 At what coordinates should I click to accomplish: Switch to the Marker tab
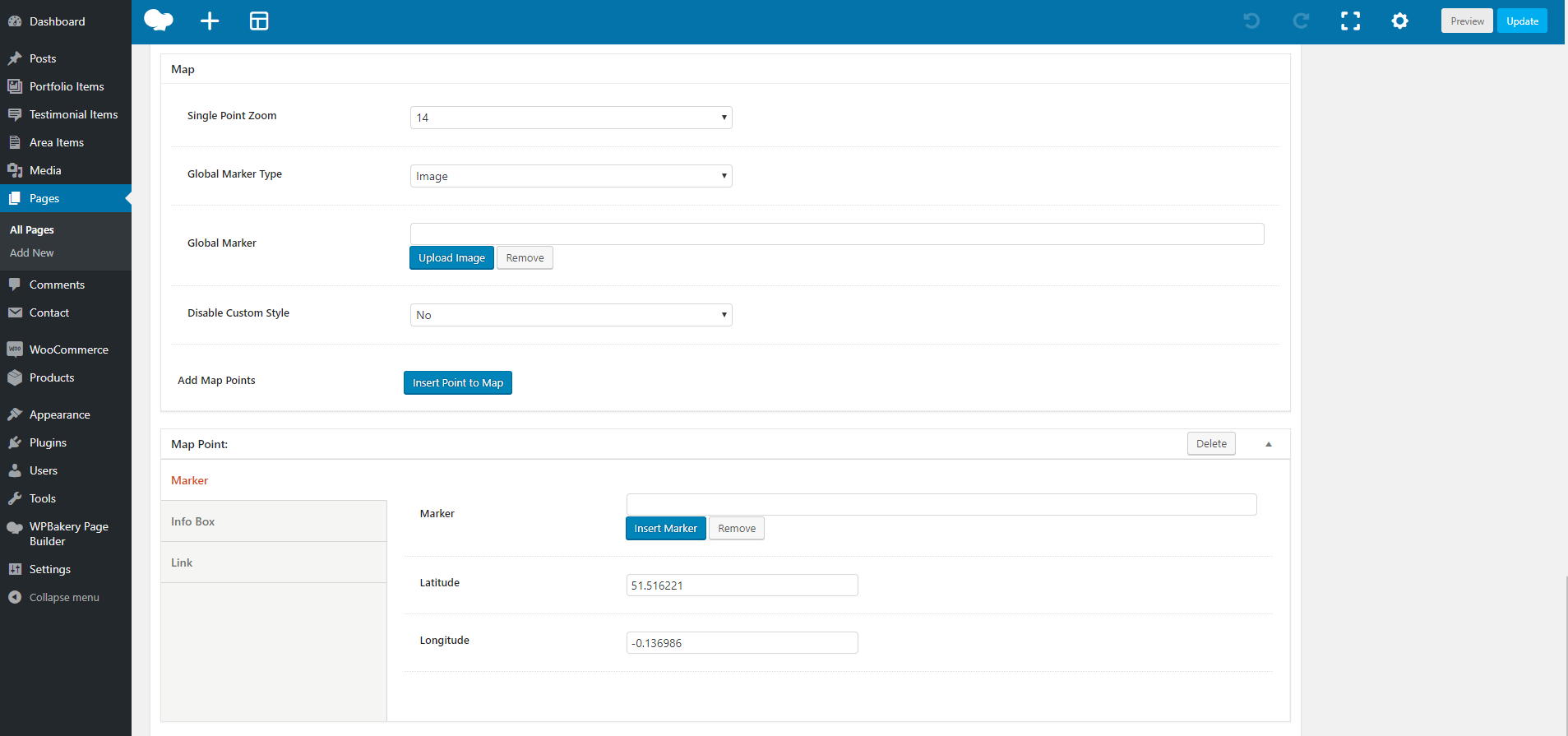tap(189, 480)
